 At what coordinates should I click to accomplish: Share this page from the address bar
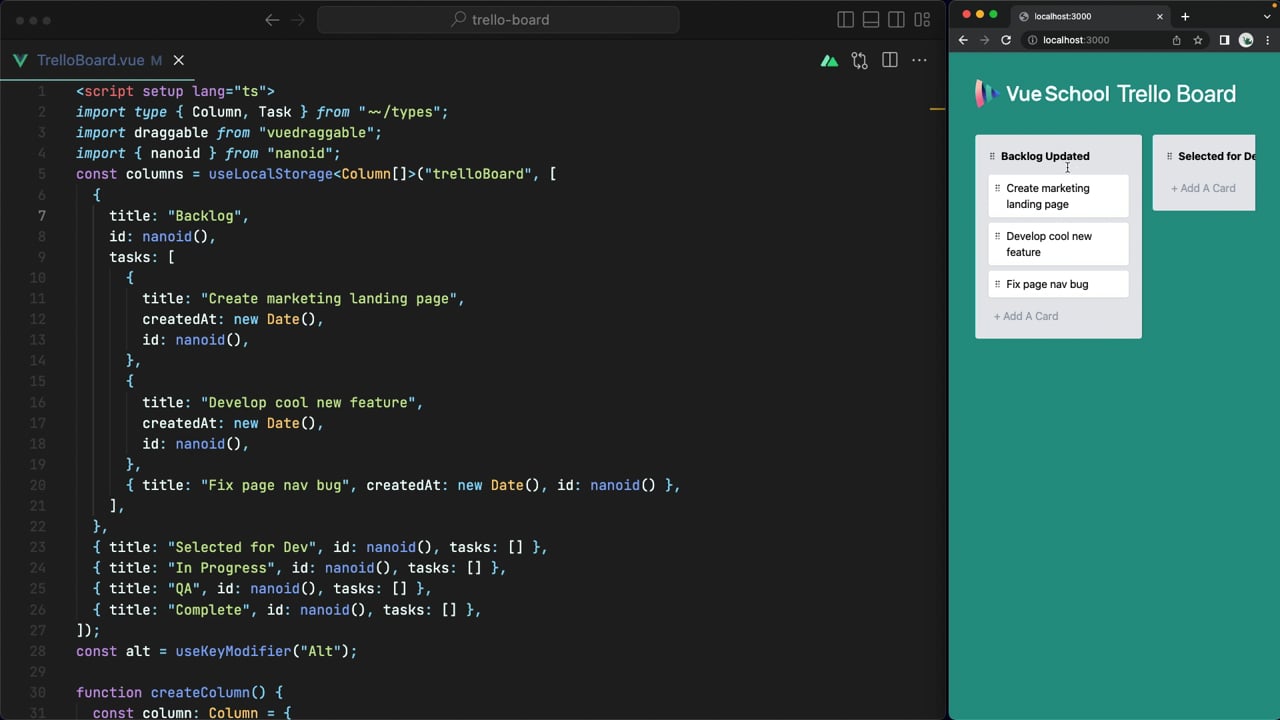(x=1176, y=40)
